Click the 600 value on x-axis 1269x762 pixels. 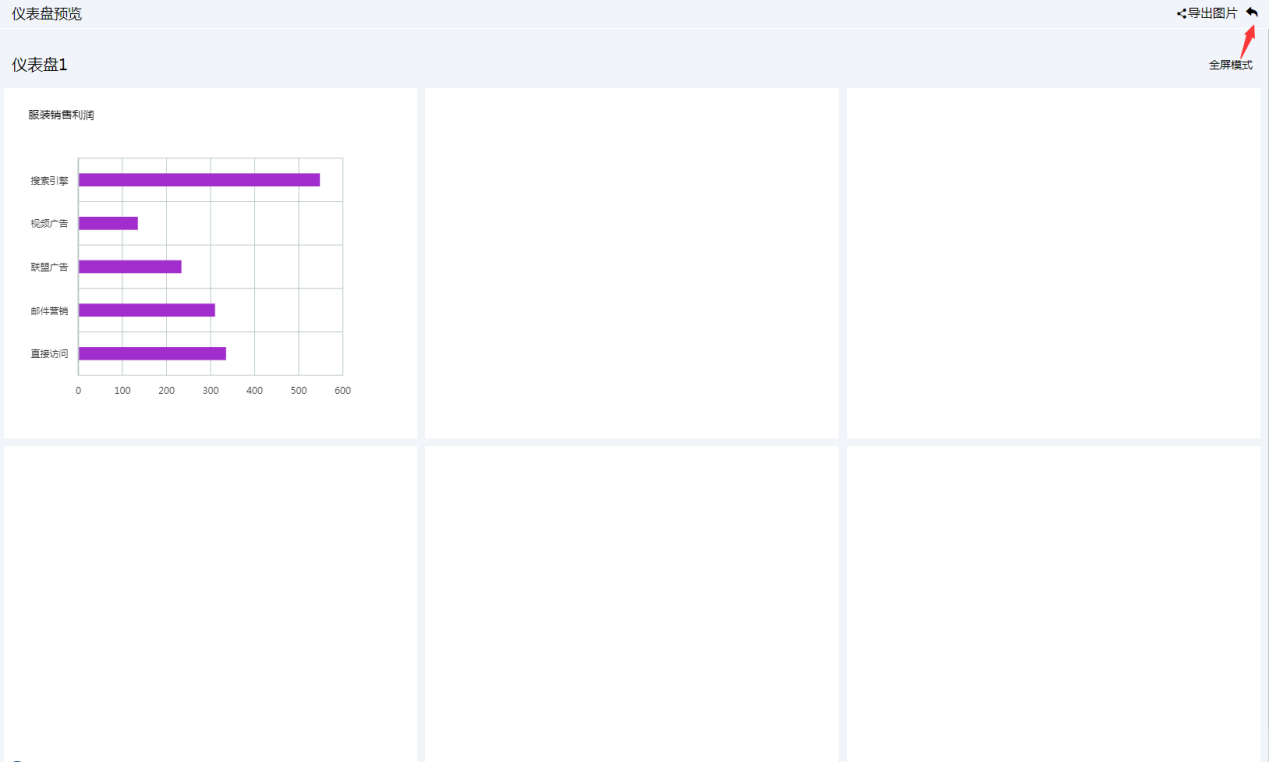pos(342,391)
